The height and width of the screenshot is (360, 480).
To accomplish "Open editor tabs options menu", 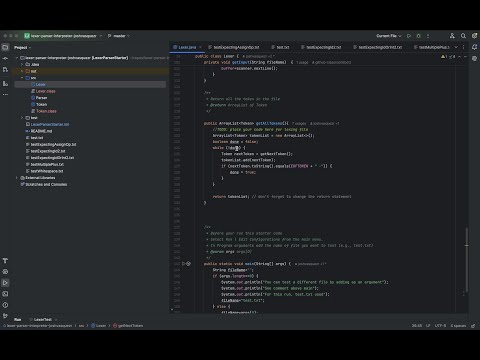I will coord(464,47).
